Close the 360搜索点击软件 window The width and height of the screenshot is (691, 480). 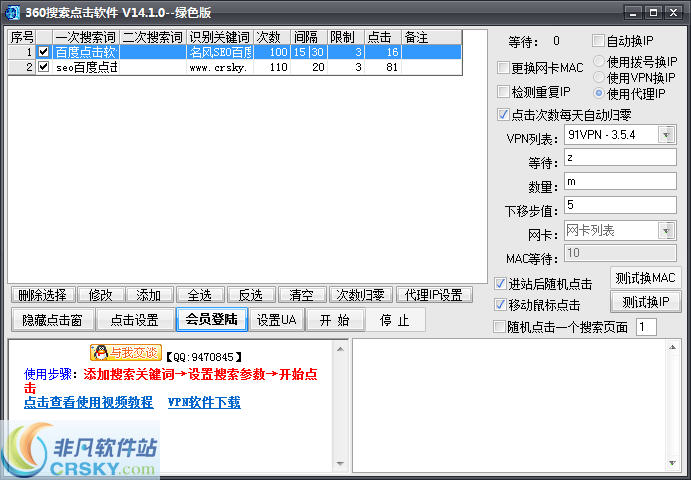pos(673,13)
